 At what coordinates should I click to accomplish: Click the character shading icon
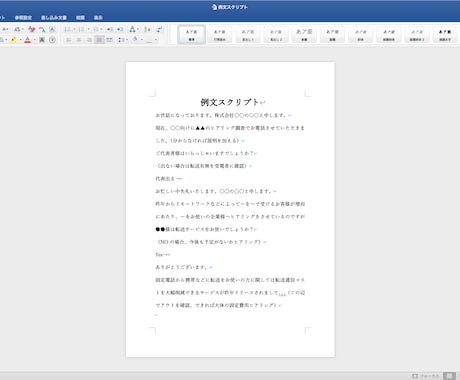[x=42, y=40]
